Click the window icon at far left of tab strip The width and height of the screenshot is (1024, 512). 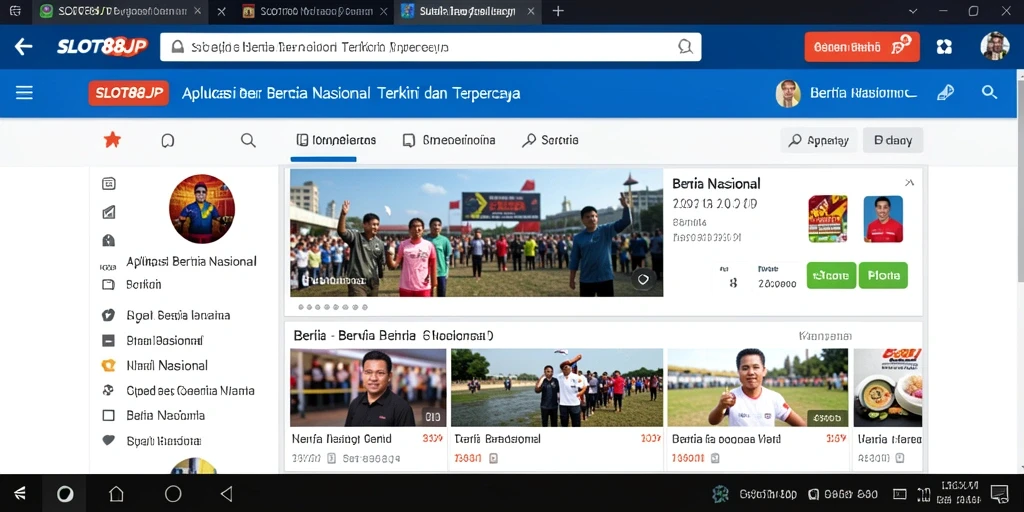coord(15,11)
